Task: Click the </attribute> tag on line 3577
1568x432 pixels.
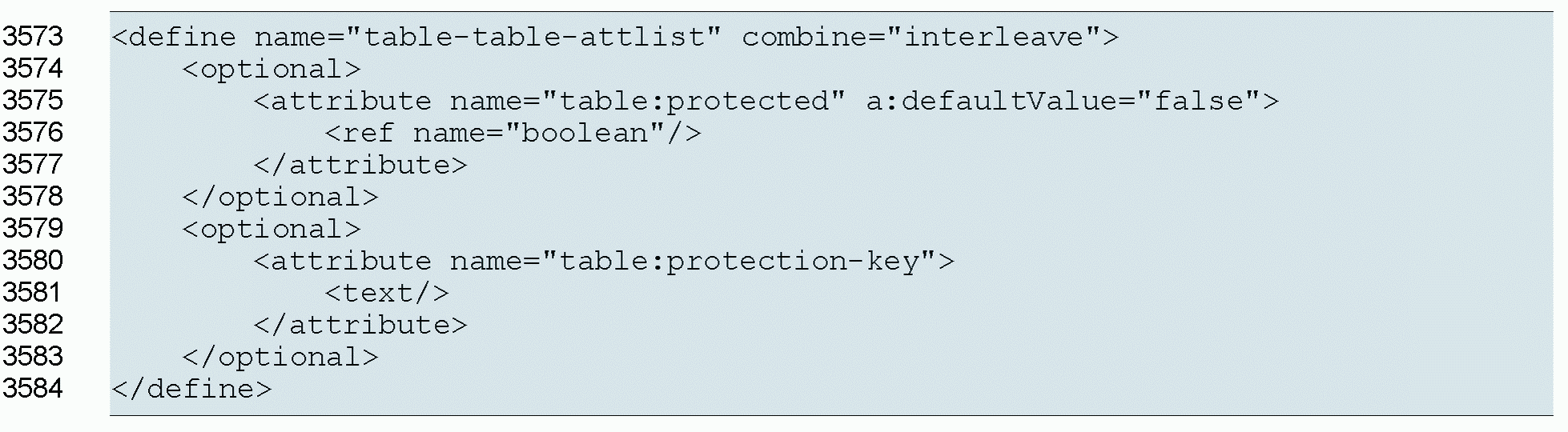Action: 360,165
